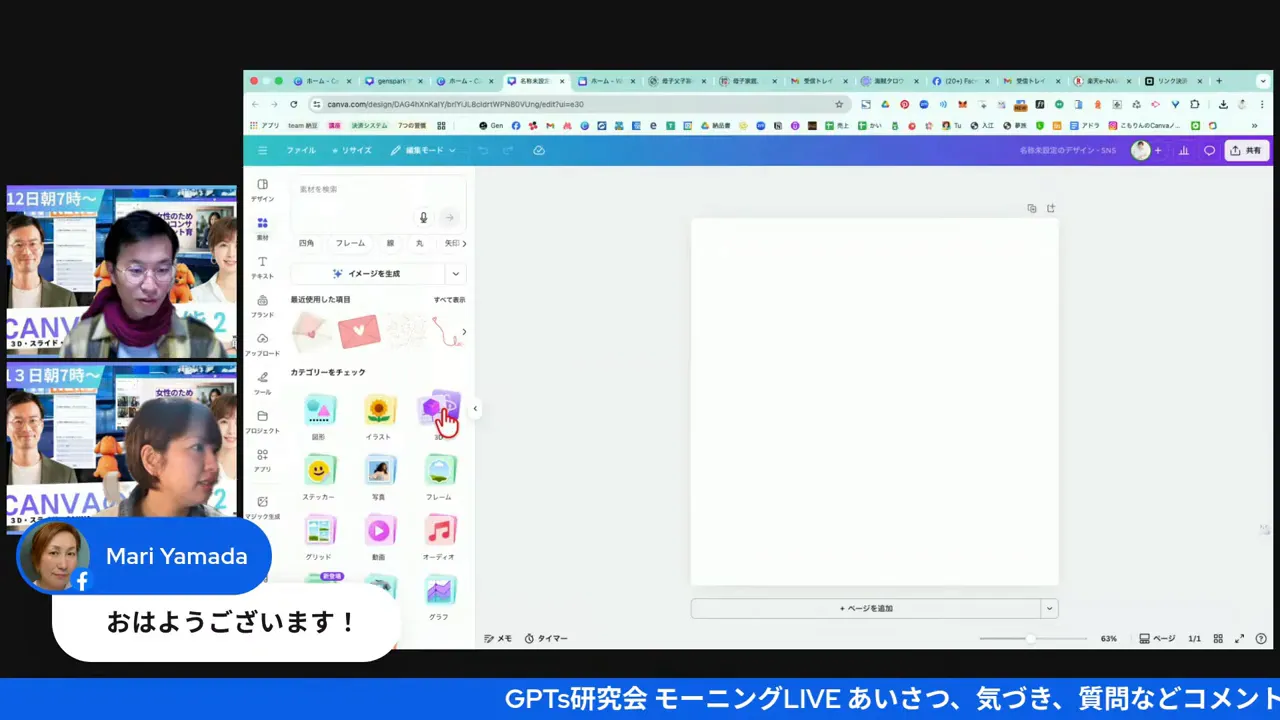Open the 素材 panel in the sidebar
Viewport: 1280px width, 720px height.
coord(262,228)
